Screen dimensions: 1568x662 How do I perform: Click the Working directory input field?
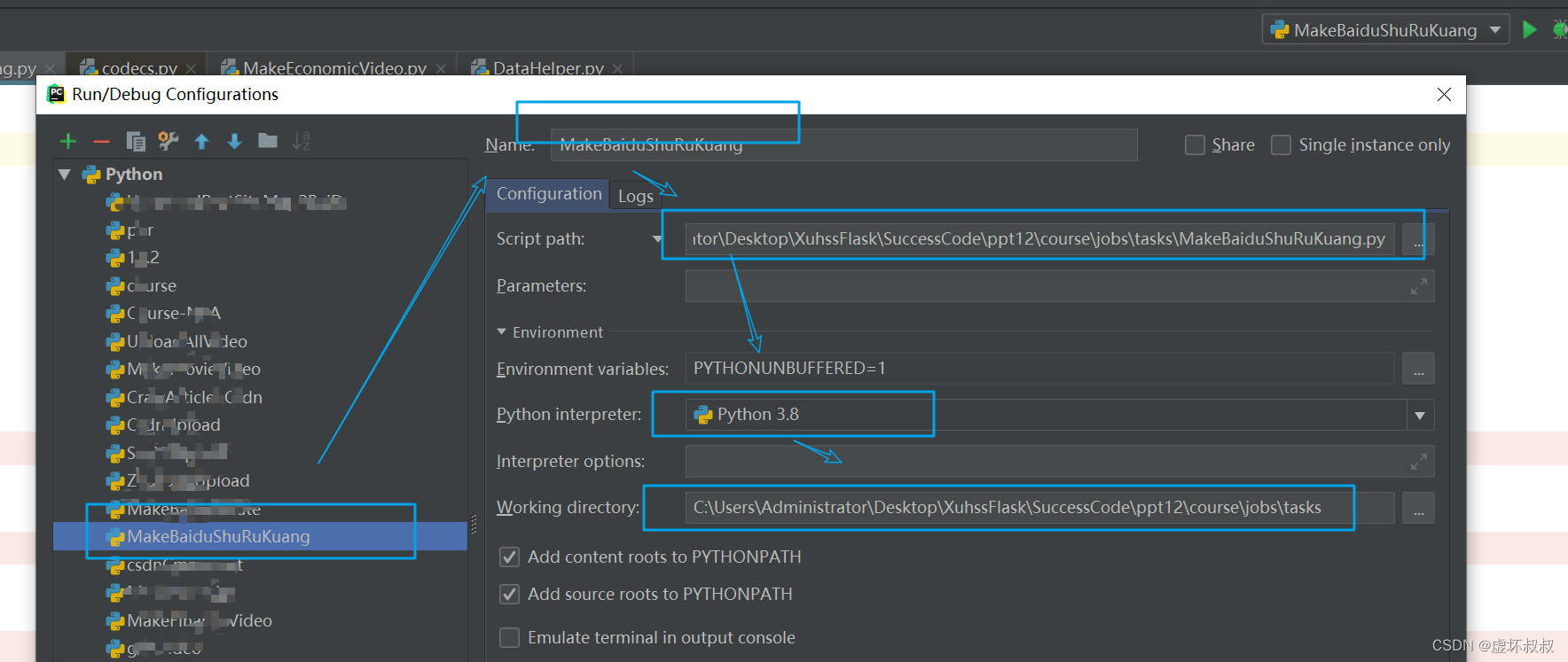click(x=1039, y=508)
